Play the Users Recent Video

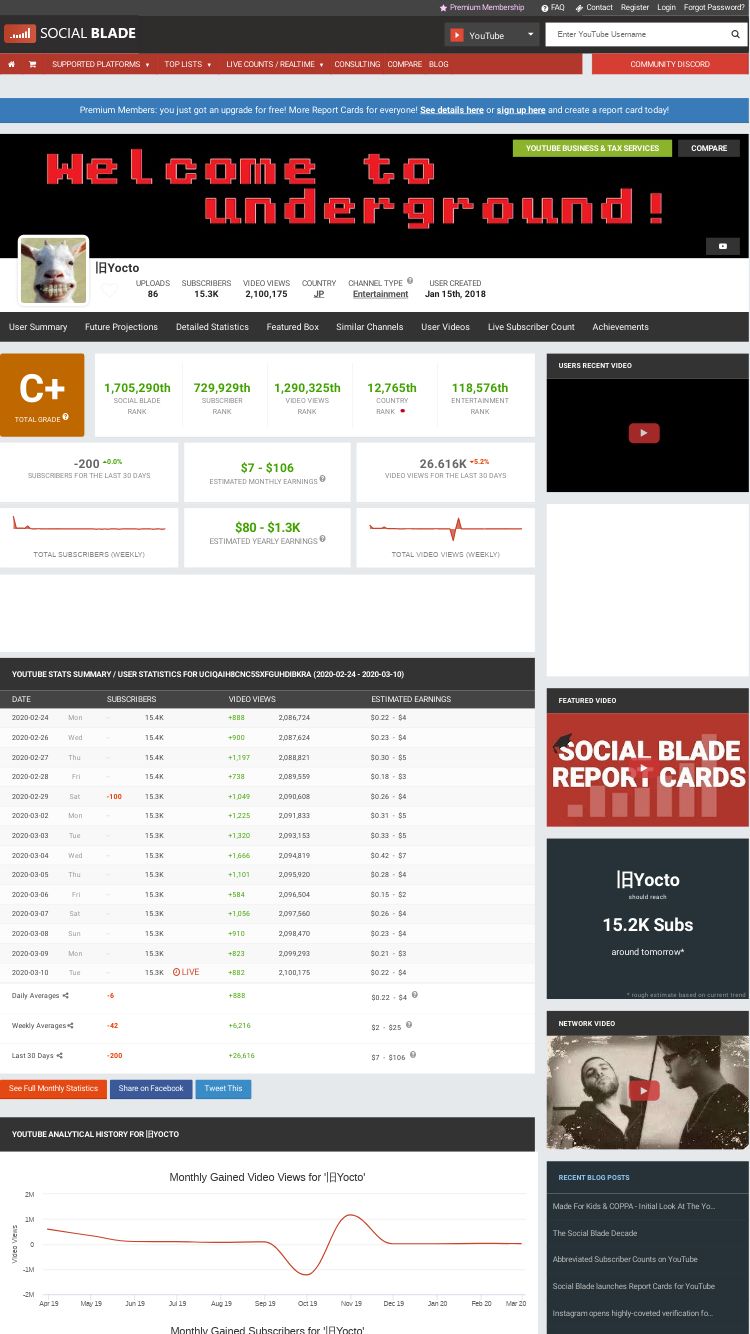click(643, 433)
